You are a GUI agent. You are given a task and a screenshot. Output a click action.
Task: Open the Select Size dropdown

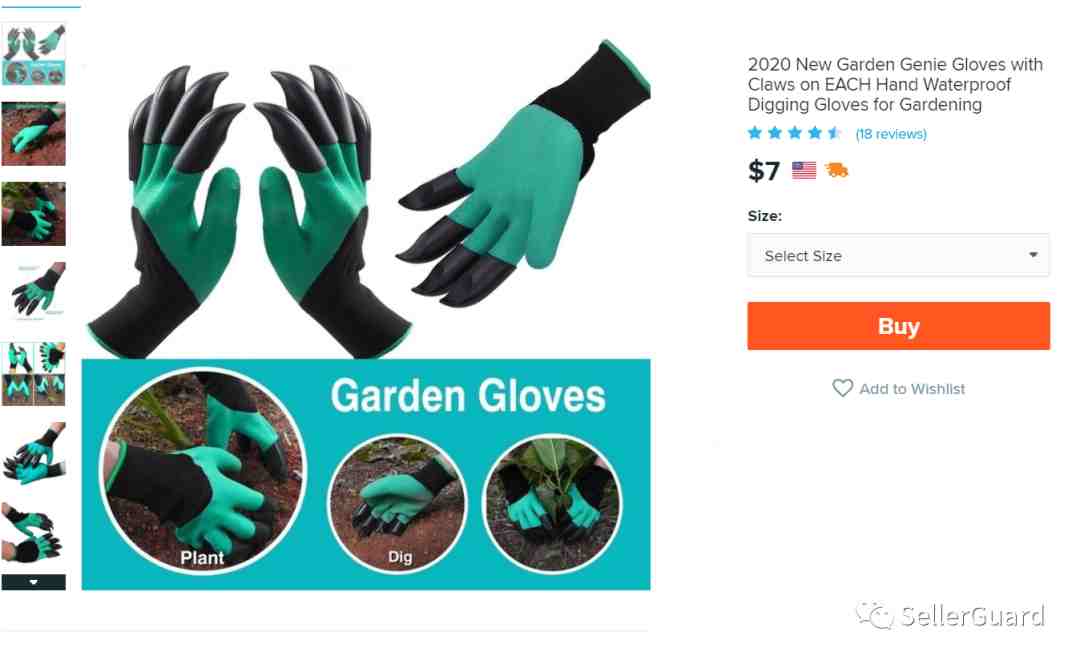tap(898, 256)
